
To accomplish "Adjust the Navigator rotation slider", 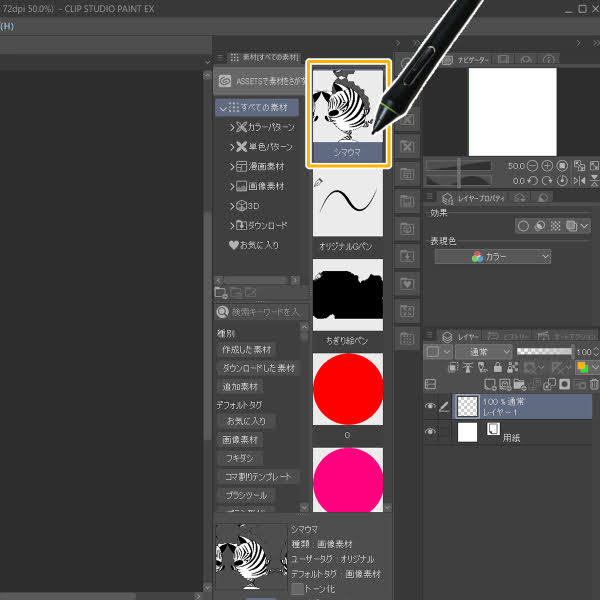I will [x=459, y=181].
